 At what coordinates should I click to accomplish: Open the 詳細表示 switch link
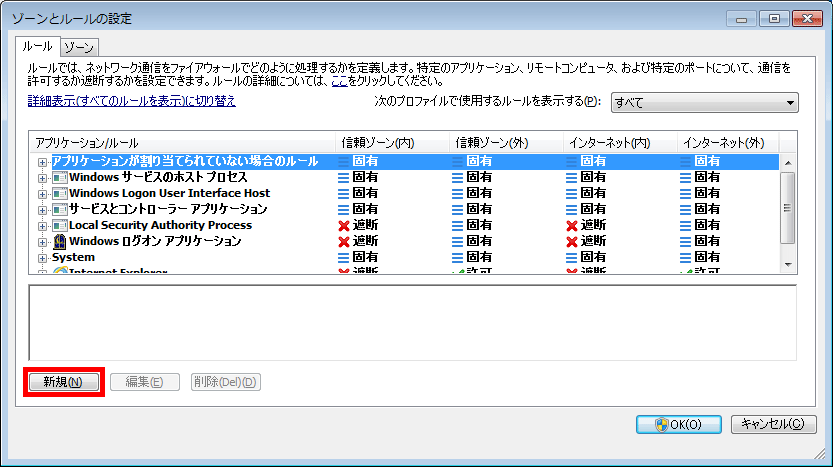click(x=132, y=101)
